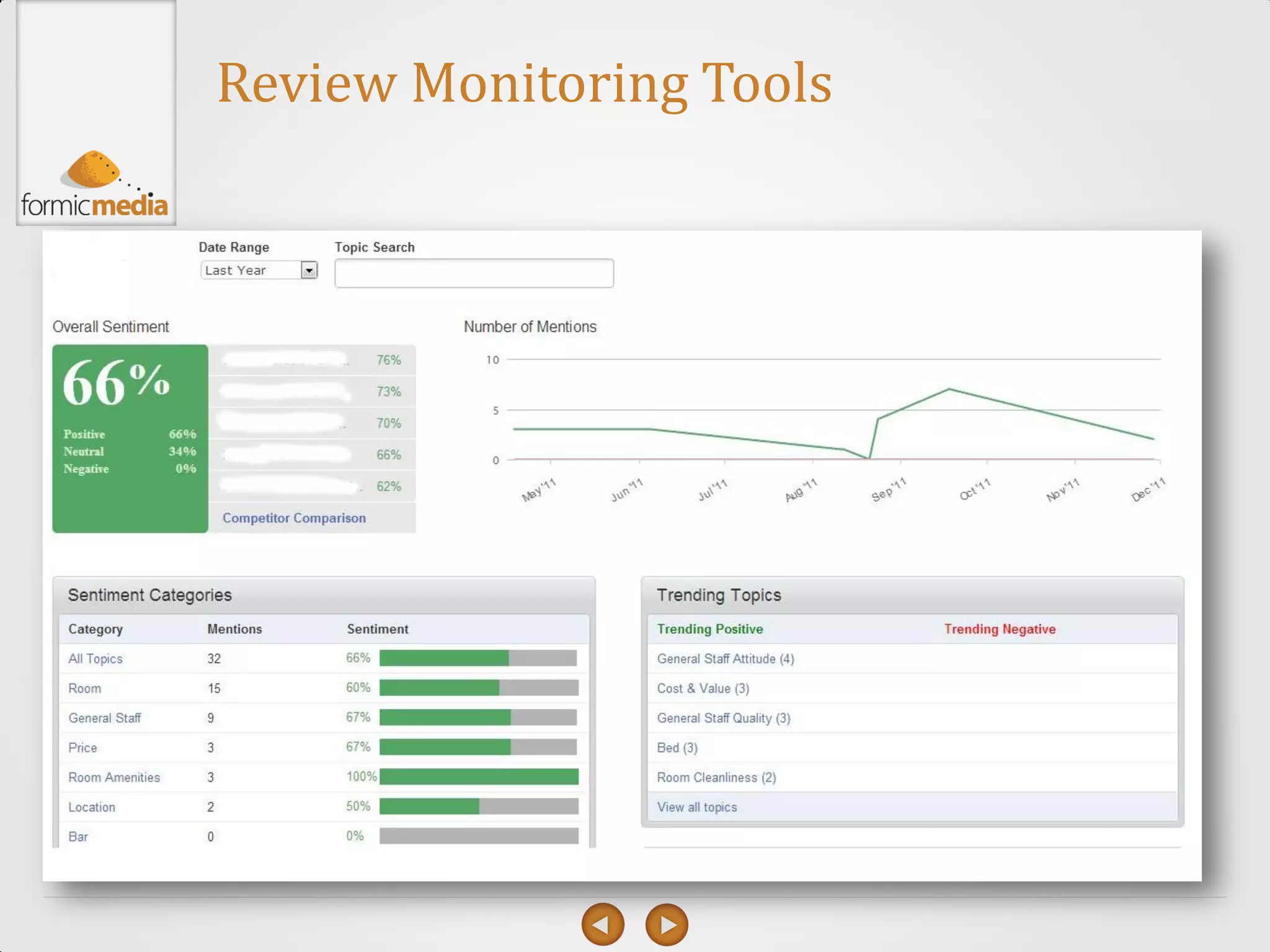The height and width of the screenshot is (952, 1270).
Task: Open the Competitor Comparison link
Action: [x=294, y=518]
